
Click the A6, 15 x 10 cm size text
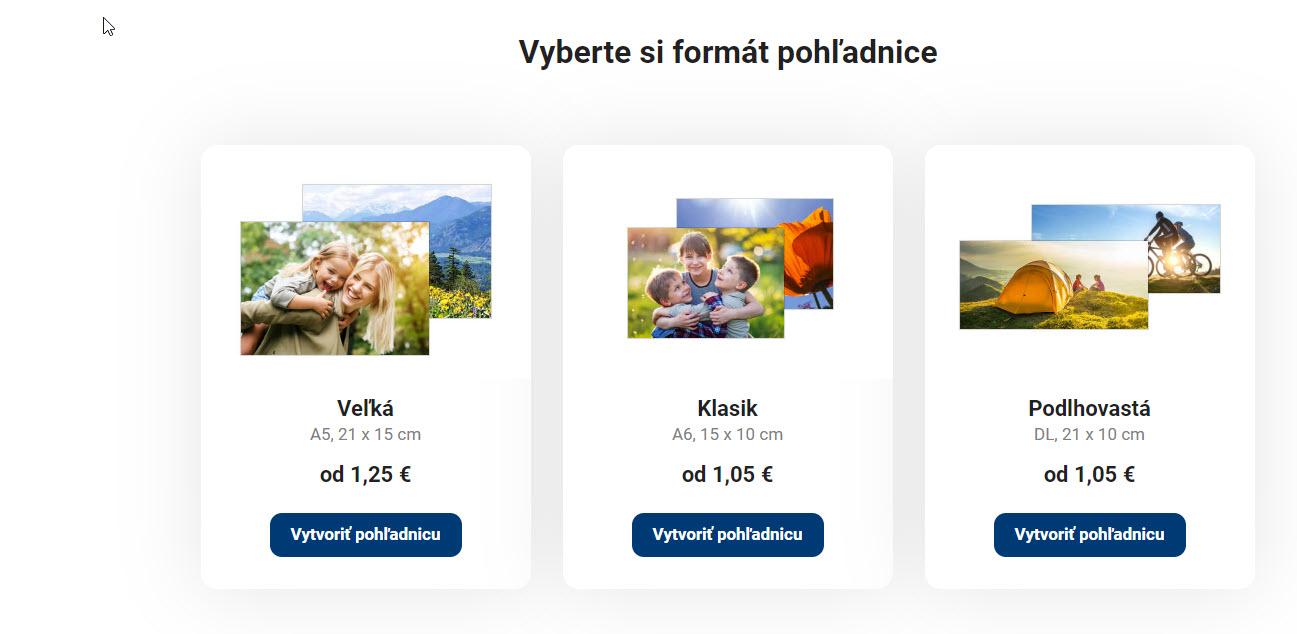pos(727,435)
